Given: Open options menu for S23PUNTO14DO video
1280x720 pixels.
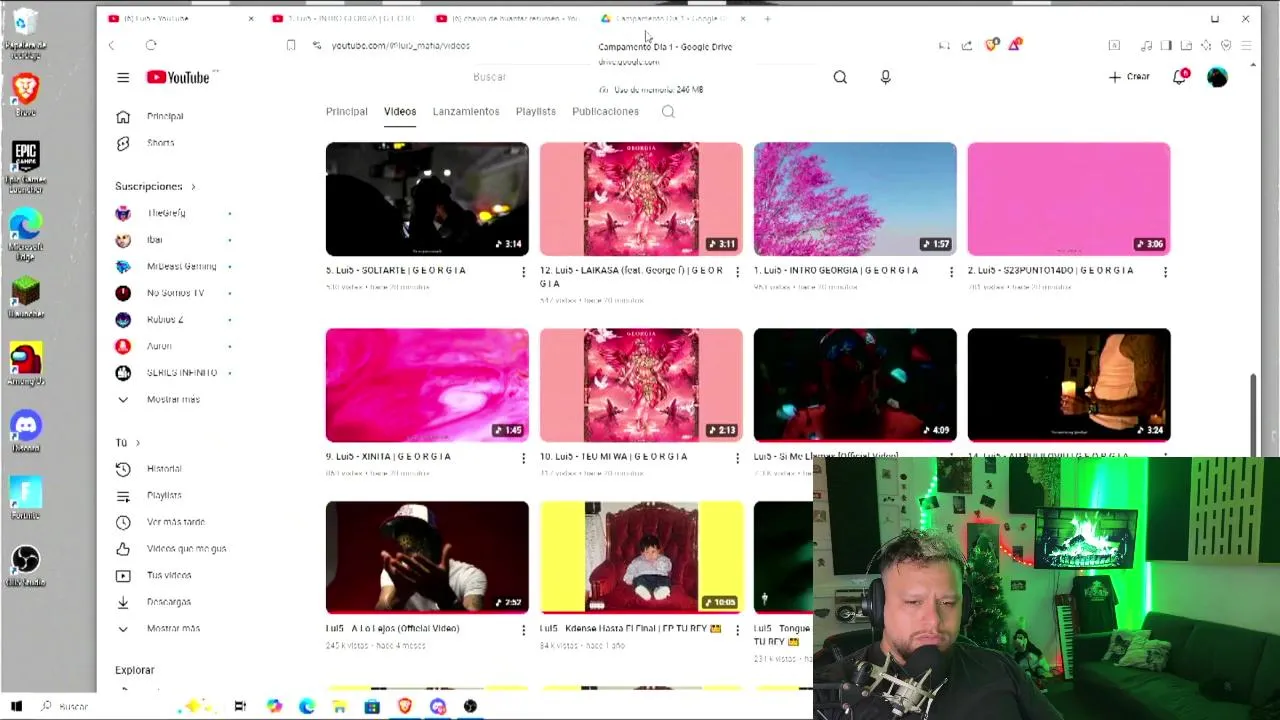Looking at the screenshot, I should (1165, 272).
